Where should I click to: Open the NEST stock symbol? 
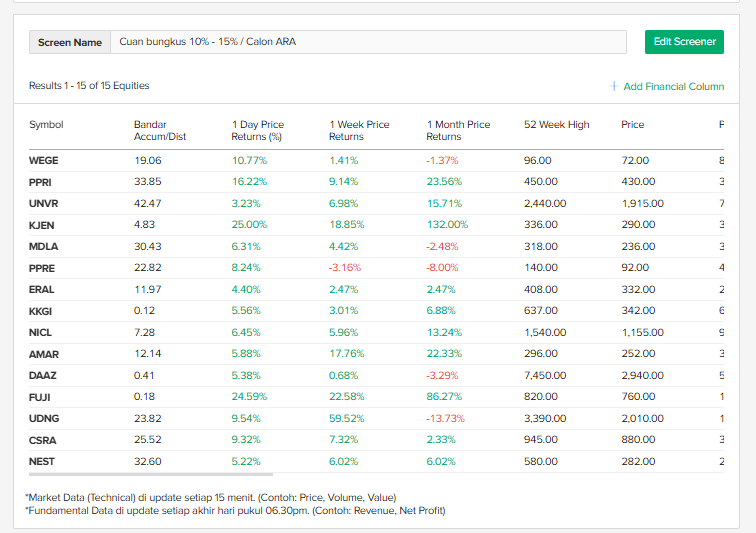[x=42, y=461]
